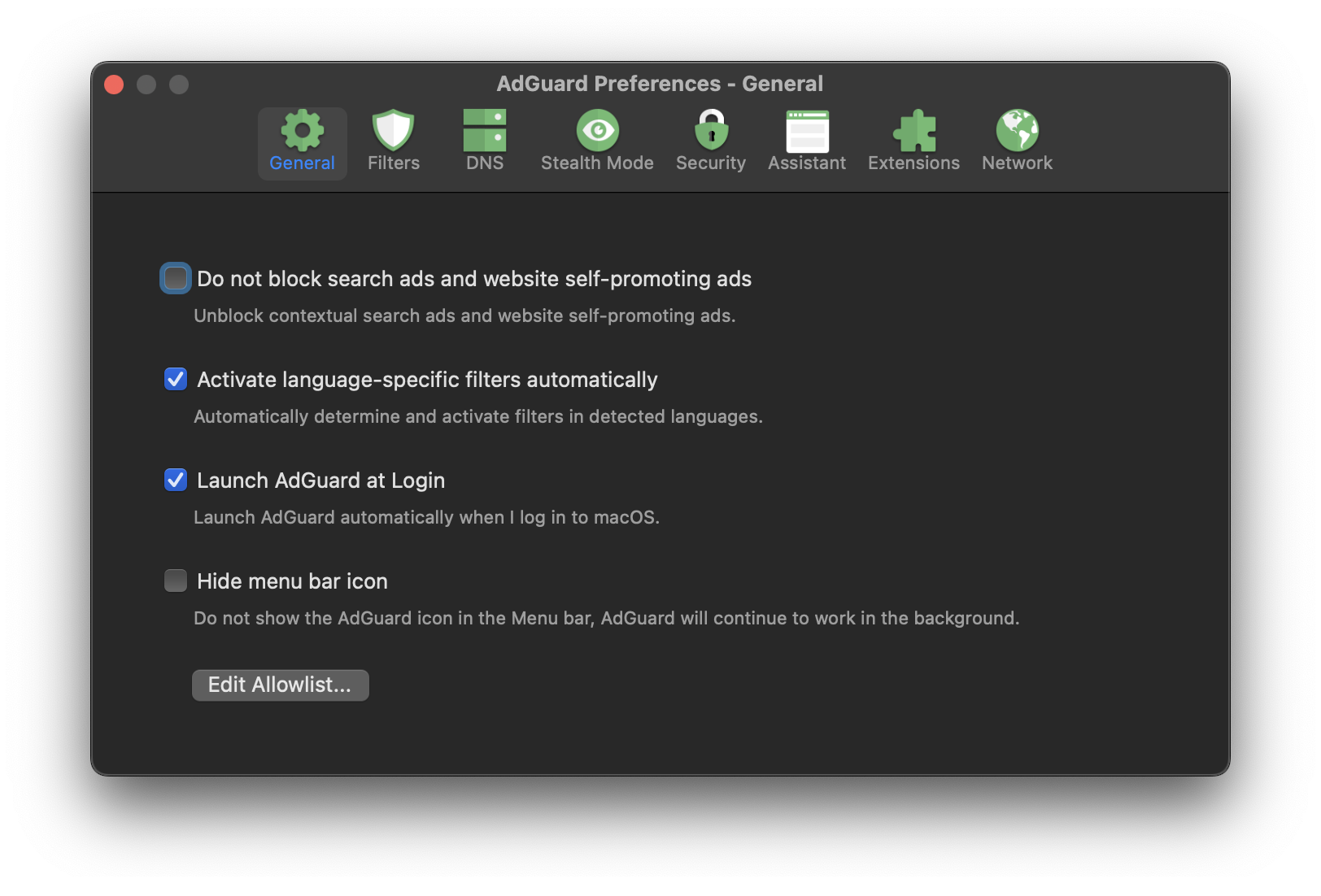Click the Security padlock icon
This screenshot has width=1321, height=896.
[710, 130]
